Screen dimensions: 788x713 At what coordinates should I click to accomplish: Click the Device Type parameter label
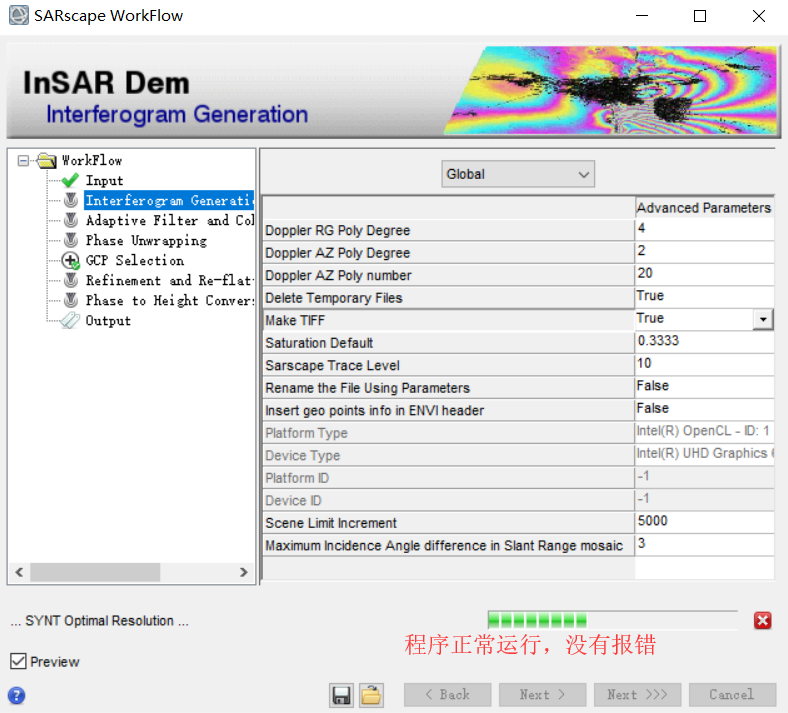click(x=303, y=455)
